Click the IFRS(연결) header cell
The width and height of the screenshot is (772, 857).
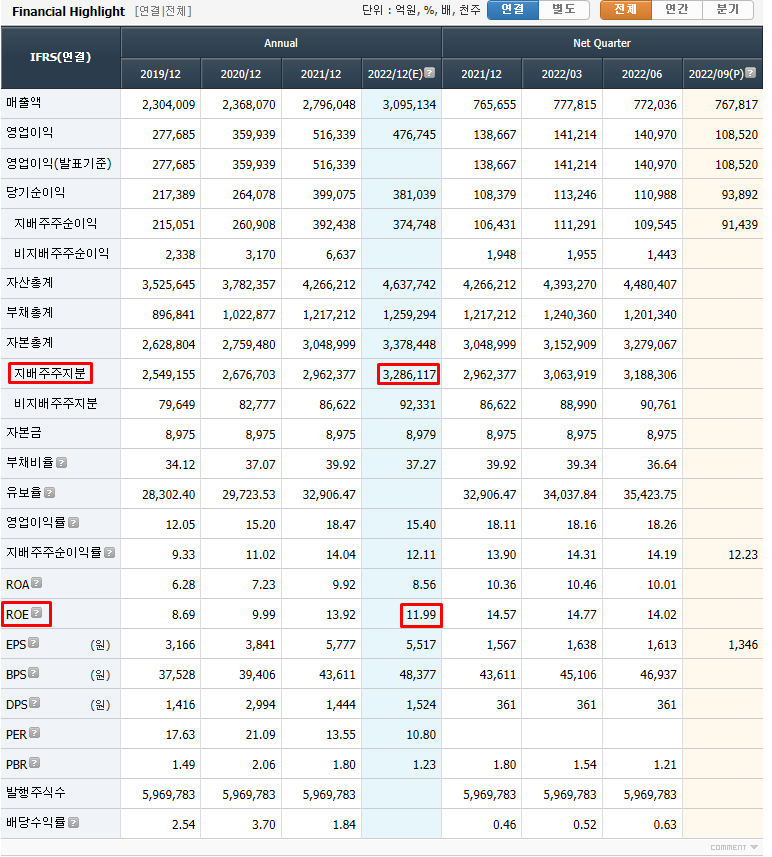tap(61, 58)
